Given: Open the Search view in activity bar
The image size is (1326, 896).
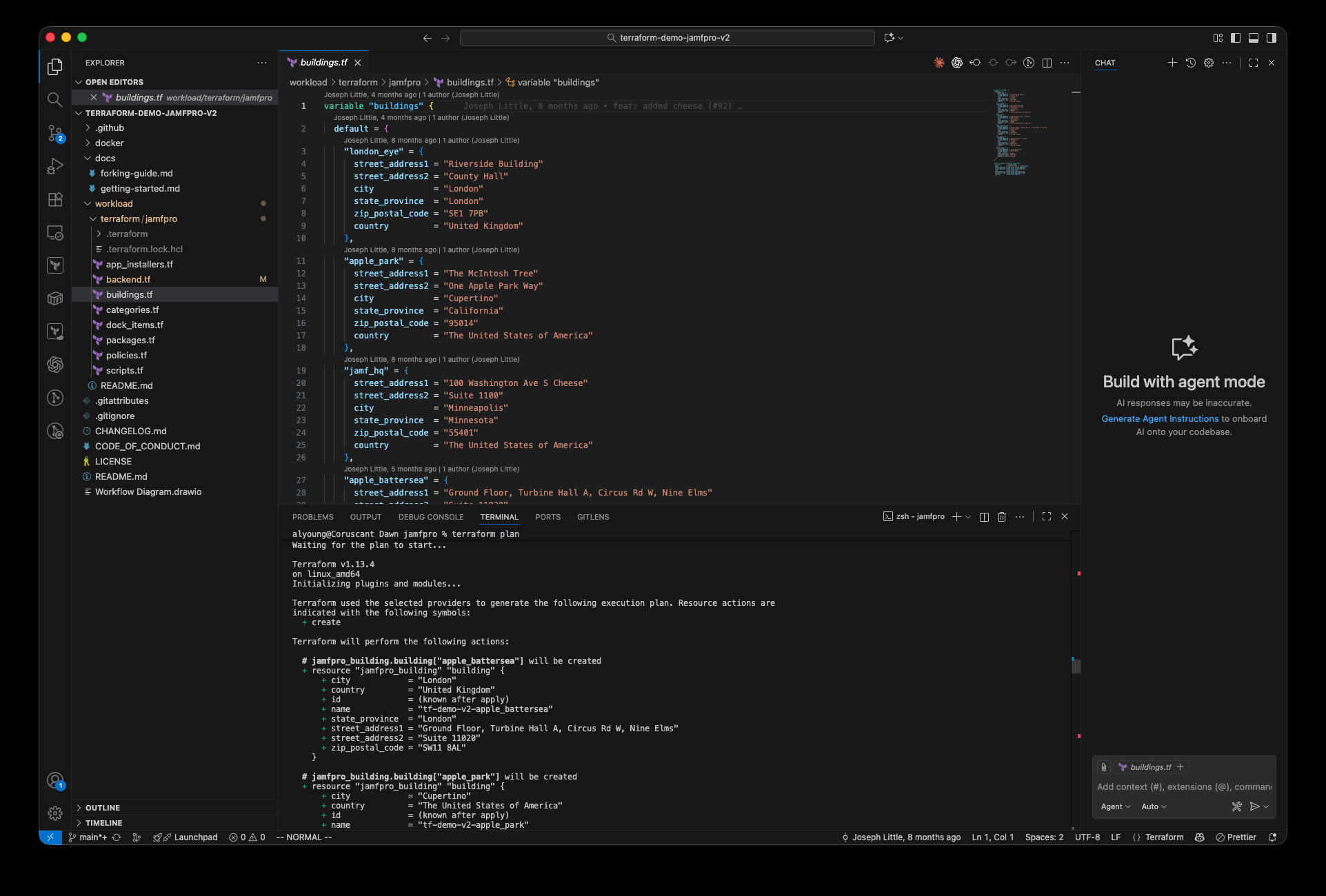Looking at the screenshot, I should 55,100.
